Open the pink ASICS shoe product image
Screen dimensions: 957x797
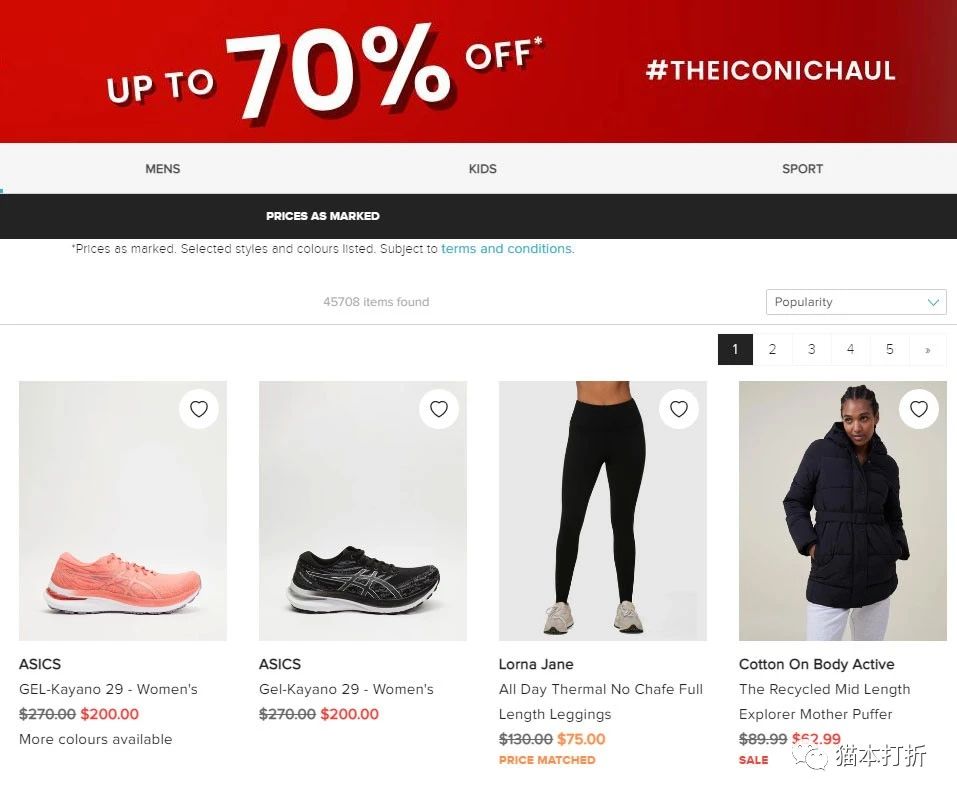pos(123,511)
